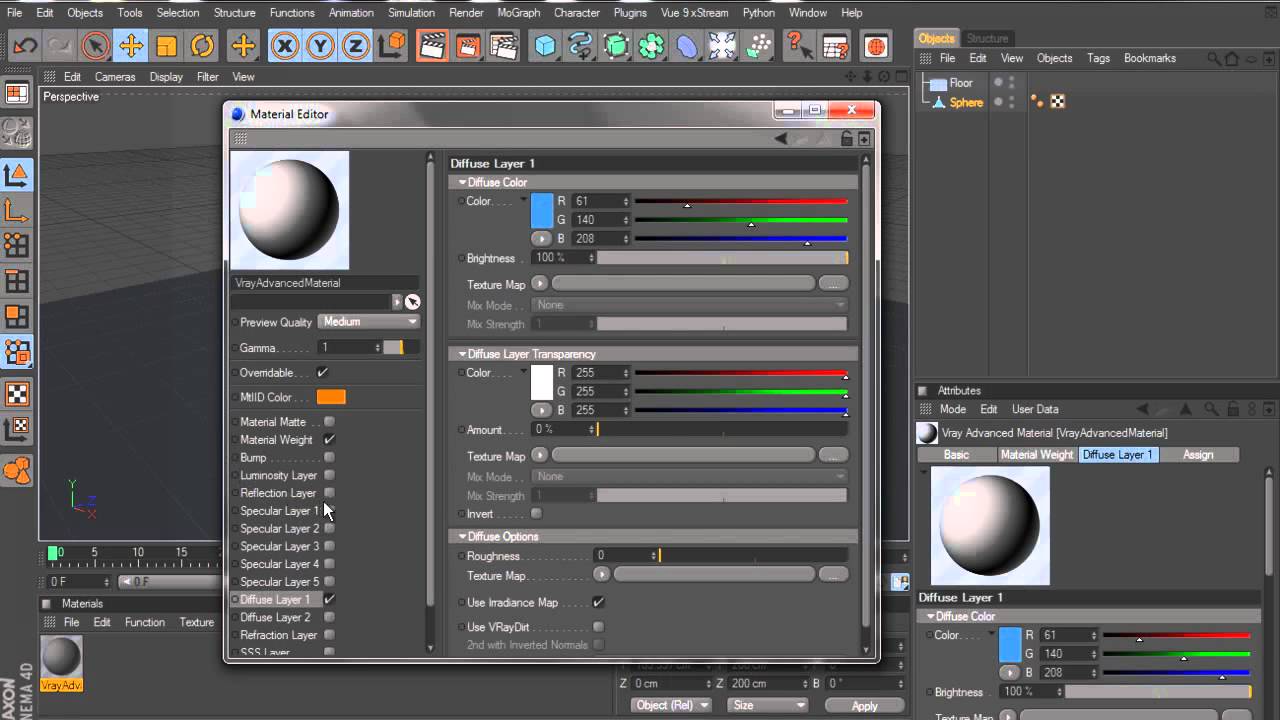Open the deformer tools icon
Screen dimensions: 1280x720
687,45
